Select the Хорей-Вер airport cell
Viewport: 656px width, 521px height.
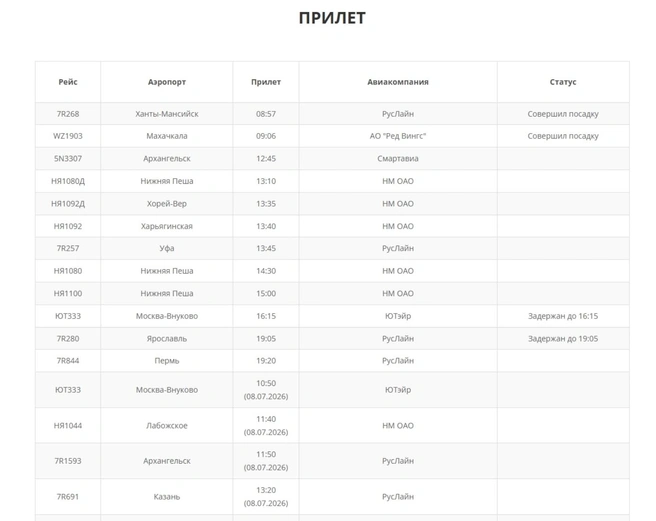167,204
